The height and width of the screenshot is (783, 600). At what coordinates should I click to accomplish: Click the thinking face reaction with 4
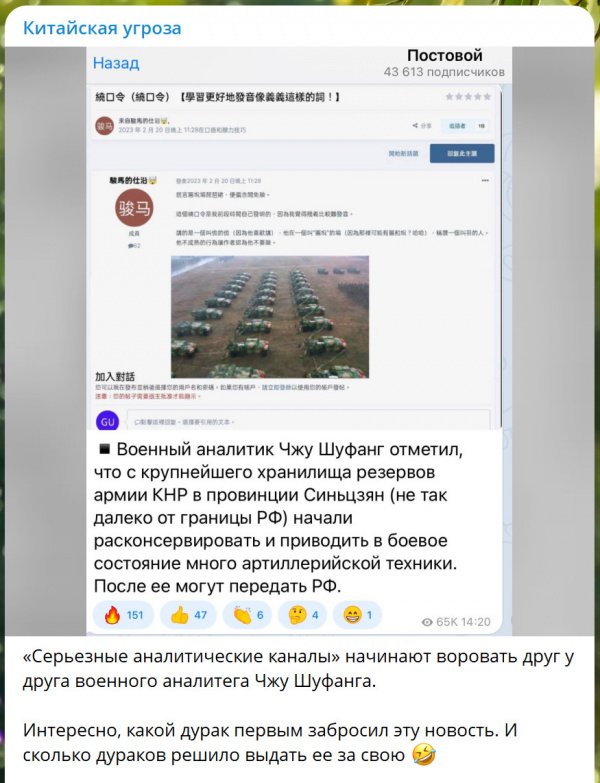302,615
